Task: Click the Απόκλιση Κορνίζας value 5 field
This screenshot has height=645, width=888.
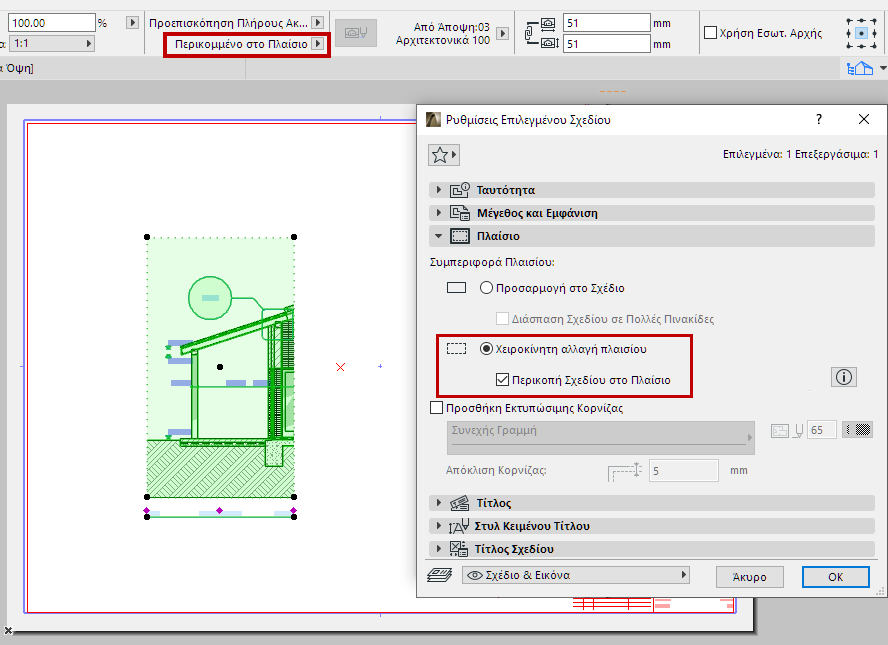Action: click(x=684, y=471)
